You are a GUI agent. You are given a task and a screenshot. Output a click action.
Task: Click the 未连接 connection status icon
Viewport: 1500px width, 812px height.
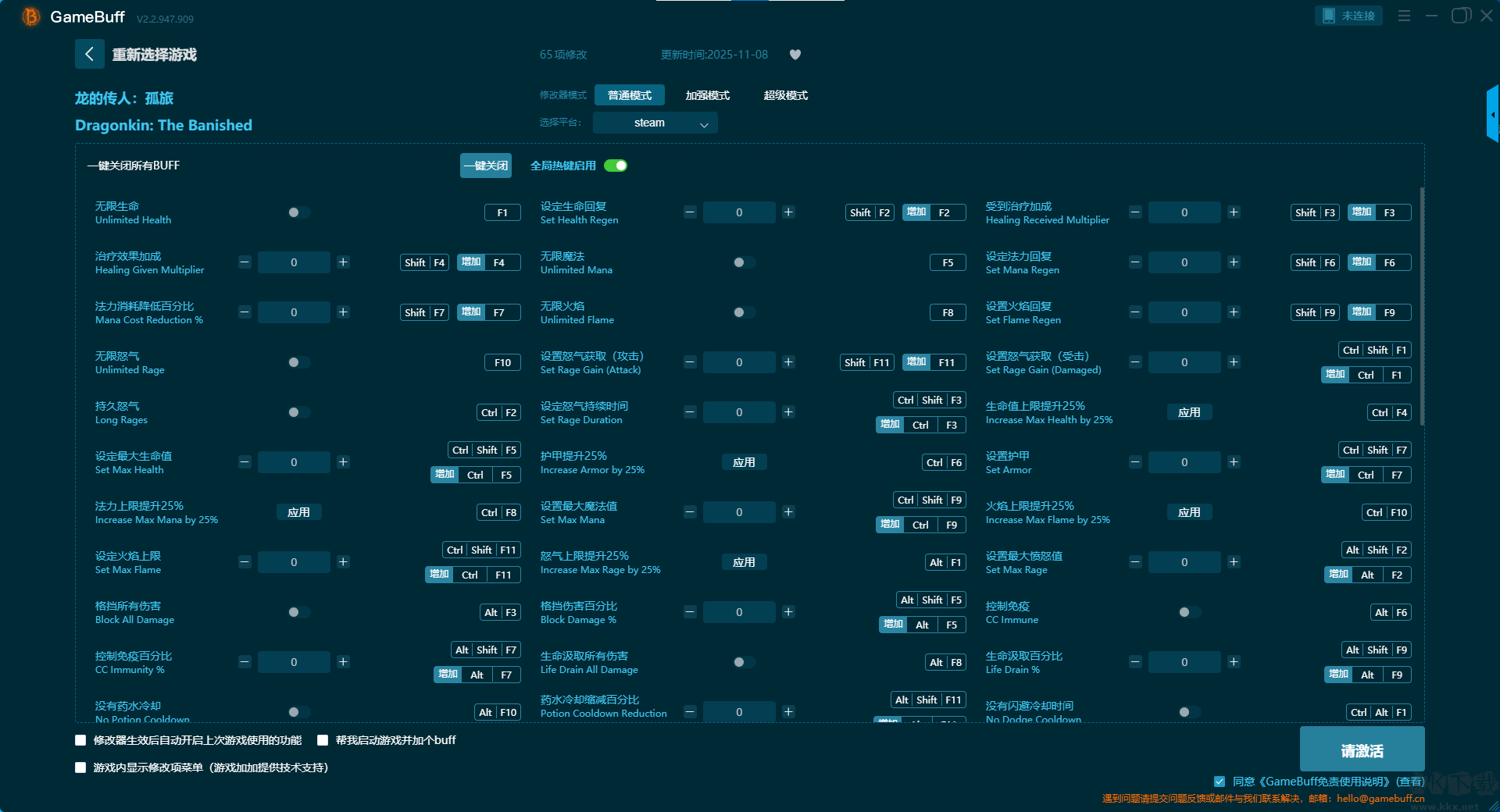pyautogui.click(x=1329, y=16)
